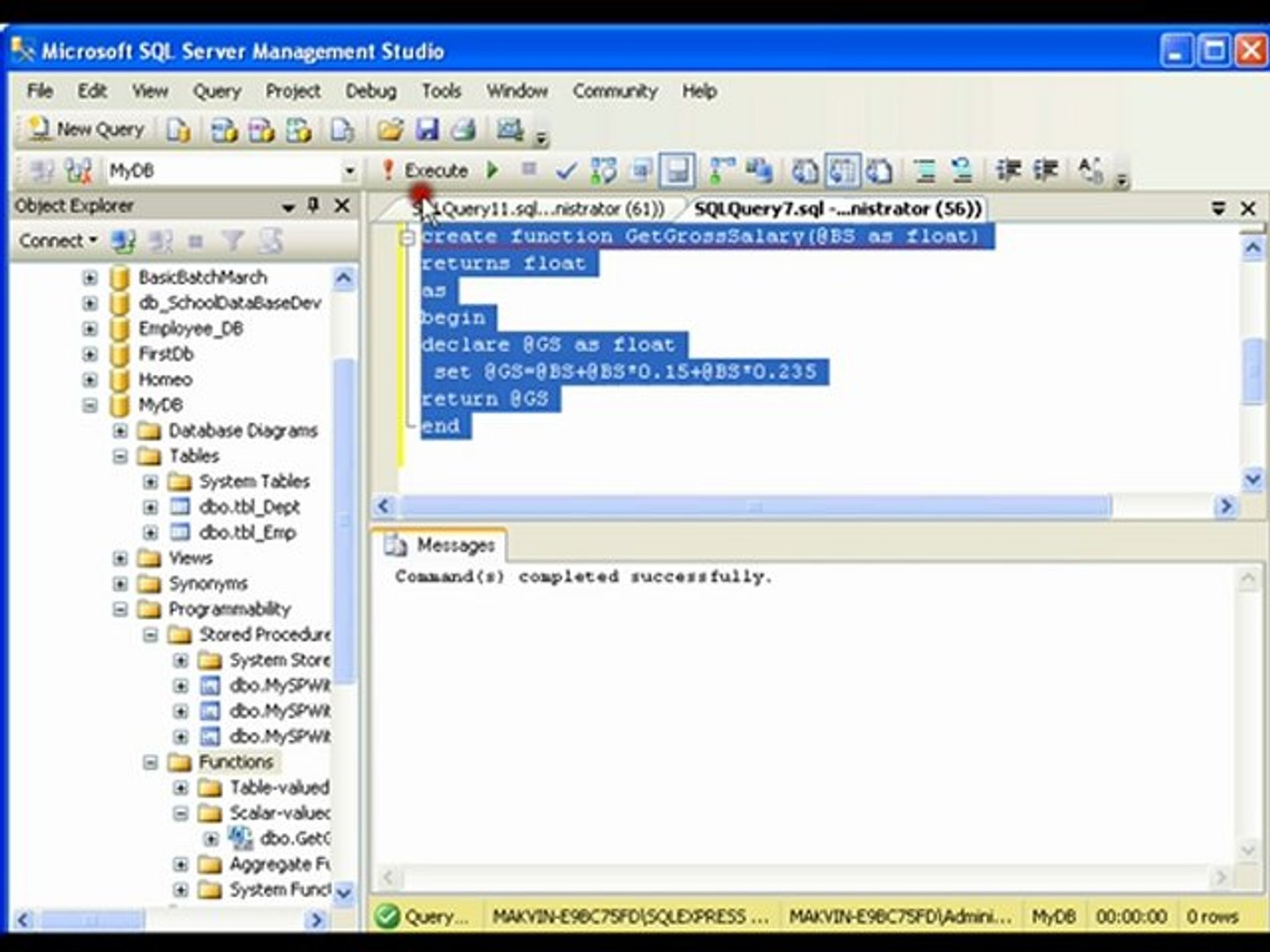This screenshot has height=952, width=1270.
Task: Open the Tools menu
Action: (x=441, y=91)
